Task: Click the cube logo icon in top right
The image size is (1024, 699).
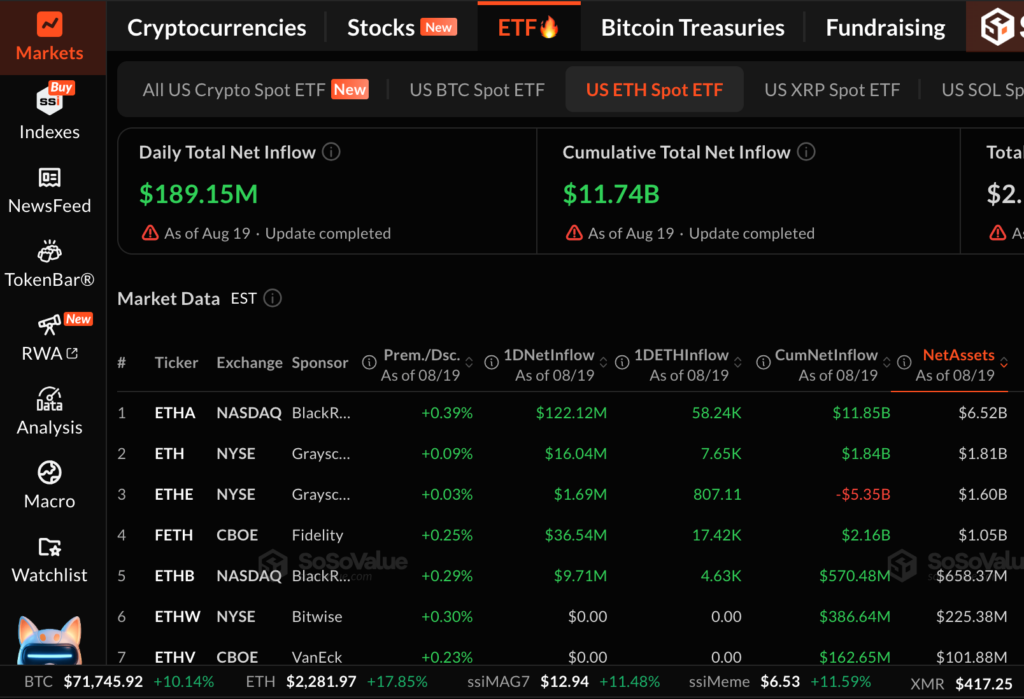Action: coord(997,27)
